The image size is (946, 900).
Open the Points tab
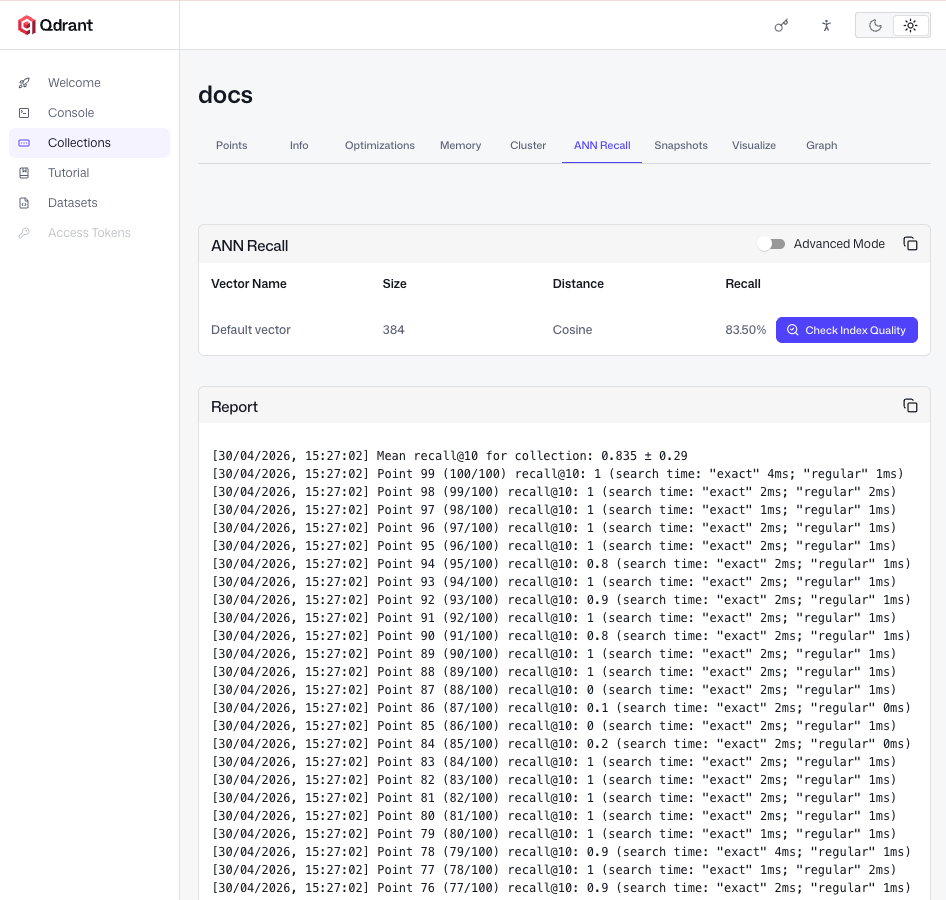pos(232,145)
